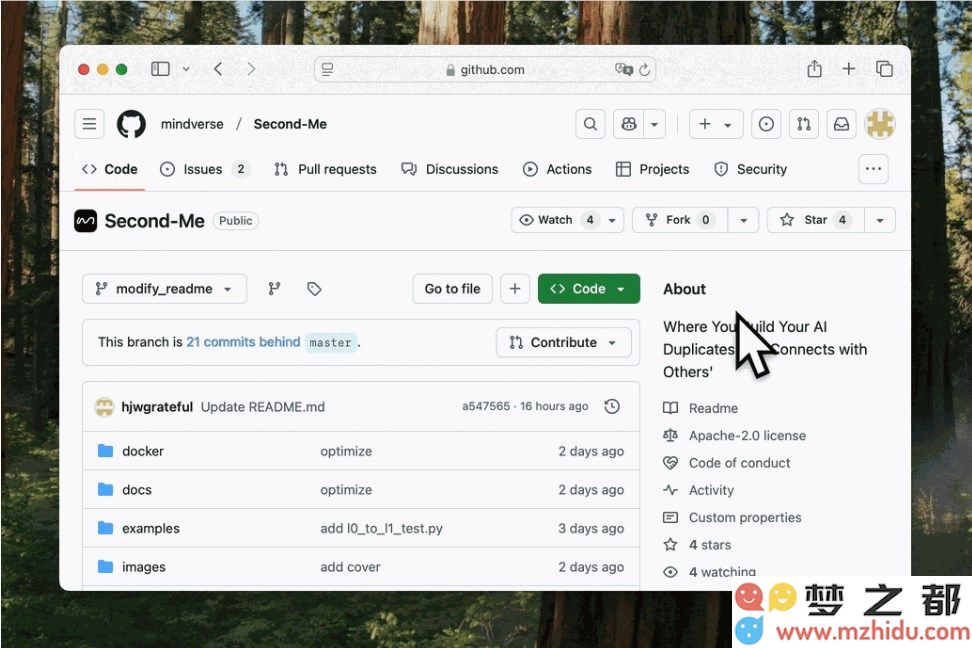This screenshot has width=972, height=648.
Task: Open the Second-Me breadcrumb link
Action: [290, 124]
